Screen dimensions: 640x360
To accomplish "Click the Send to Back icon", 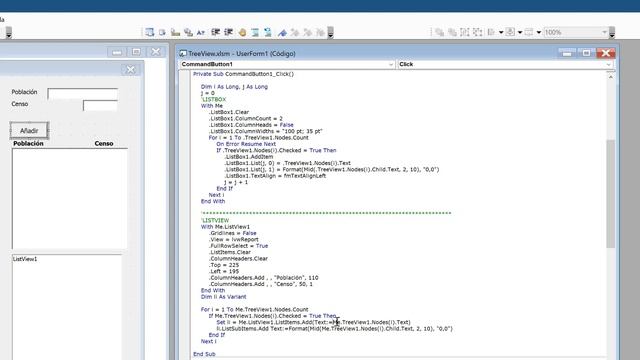I will 452,32.
